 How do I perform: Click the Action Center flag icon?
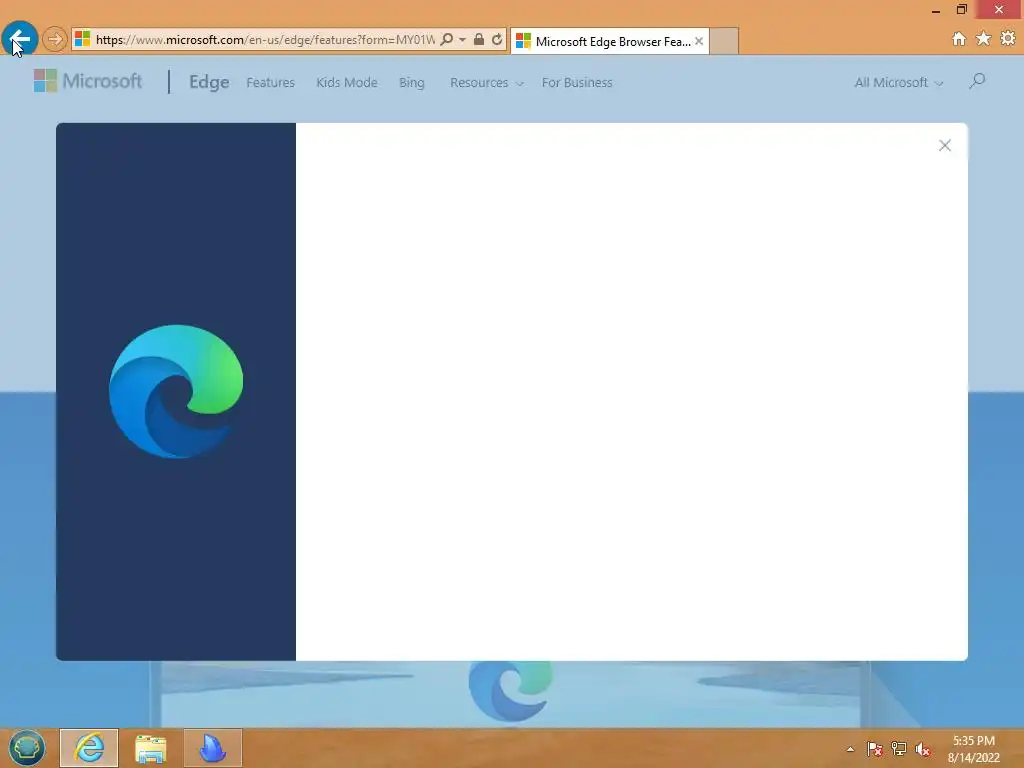(x=874, y=749)
